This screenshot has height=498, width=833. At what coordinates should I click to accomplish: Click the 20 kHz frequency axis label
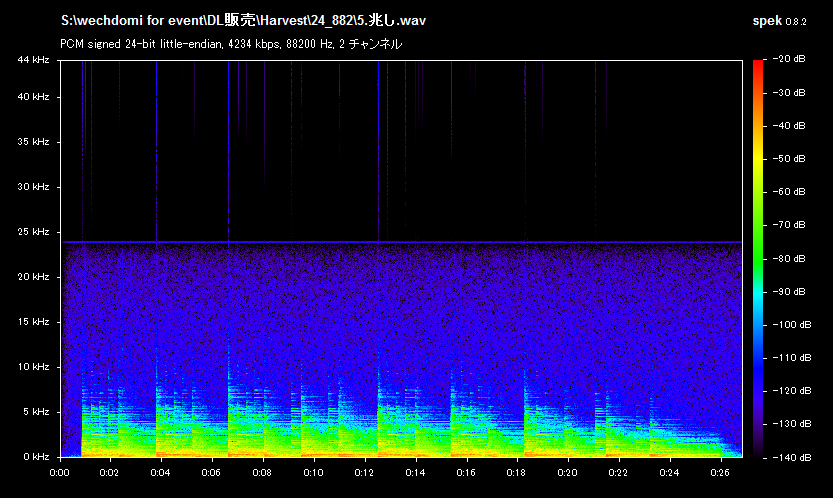pos(33,277)
